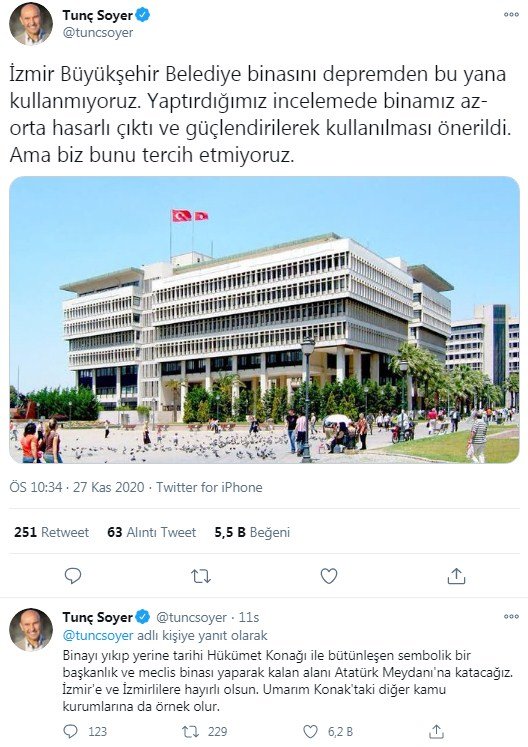
Task: Like the main tweet with heart icon
Action: click(329, 576)
